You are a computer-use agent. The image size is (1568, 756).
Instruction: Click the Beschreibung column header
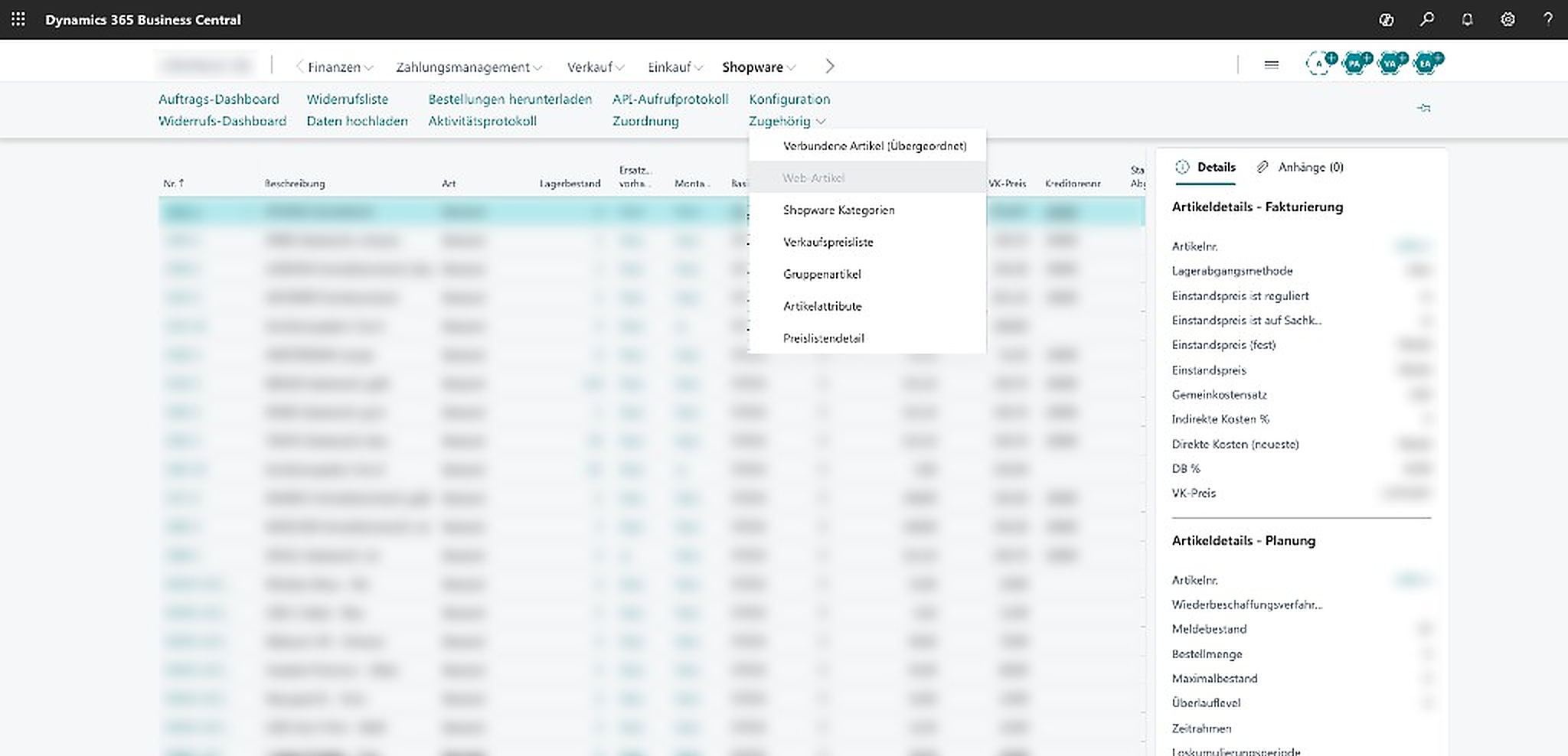coord(295,184)
